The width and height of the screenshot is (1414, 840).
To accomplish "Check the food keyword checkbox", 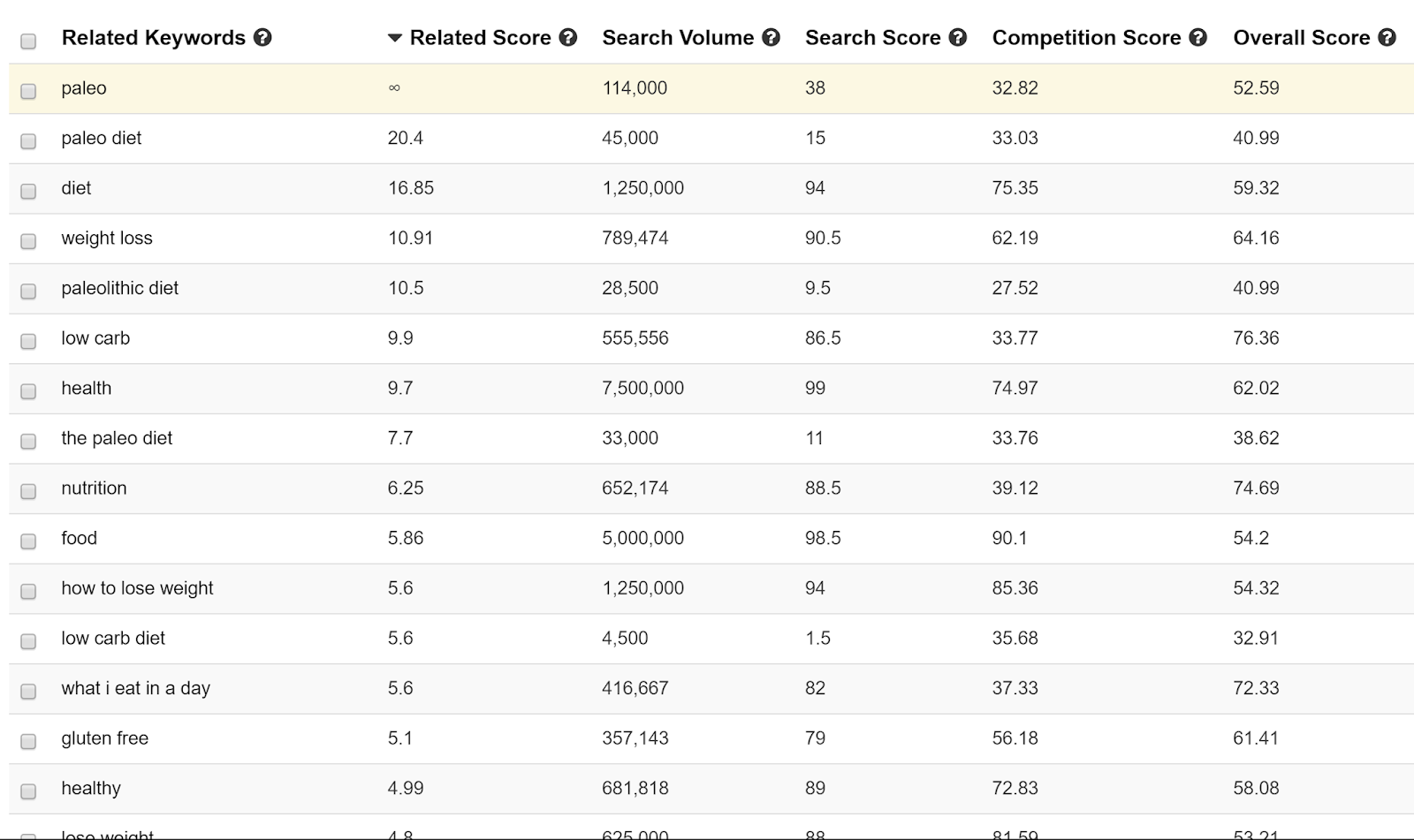I will 28,541.
